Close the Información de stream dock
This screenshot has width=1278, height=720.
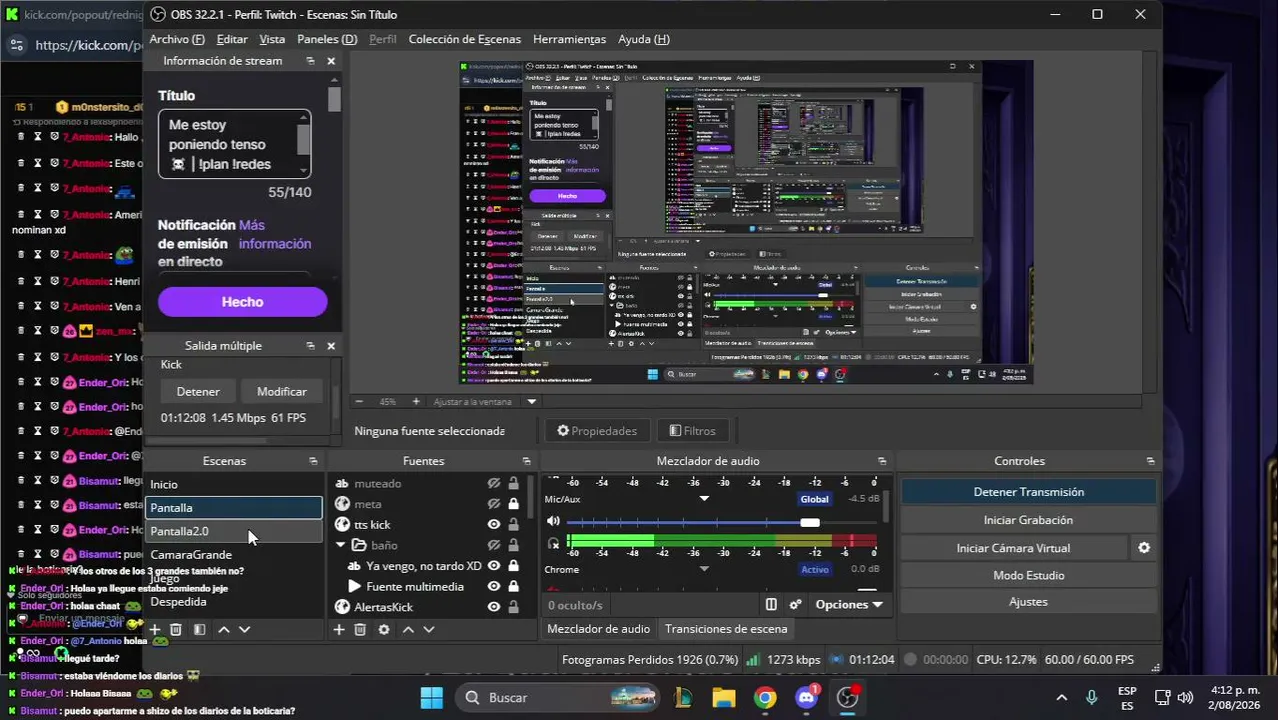coord(331,61)
